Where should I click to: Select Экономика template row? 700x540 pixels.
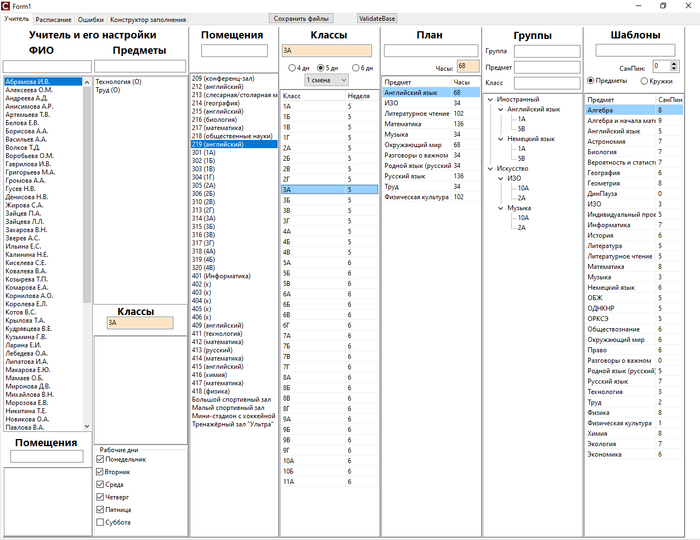634,454
